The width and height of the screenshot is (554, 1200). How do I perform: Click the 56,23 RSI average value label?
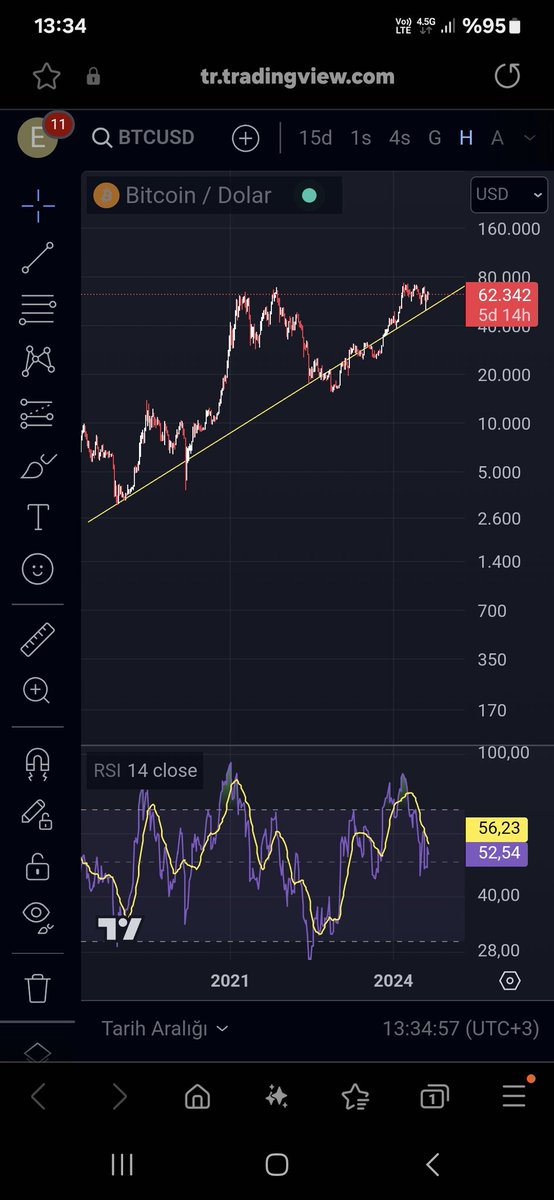496,829
